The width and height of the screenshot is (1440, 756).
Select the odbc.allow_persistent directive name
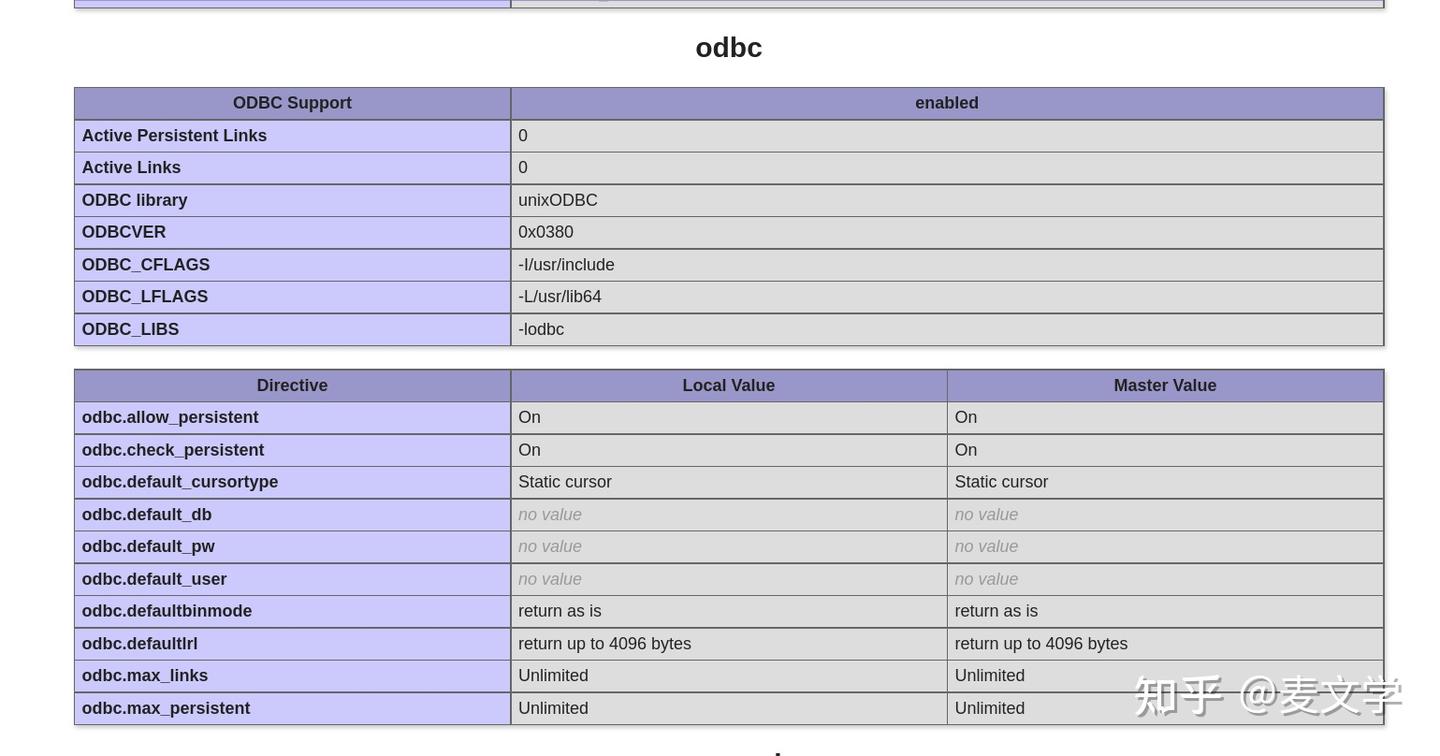click(170, 417)
